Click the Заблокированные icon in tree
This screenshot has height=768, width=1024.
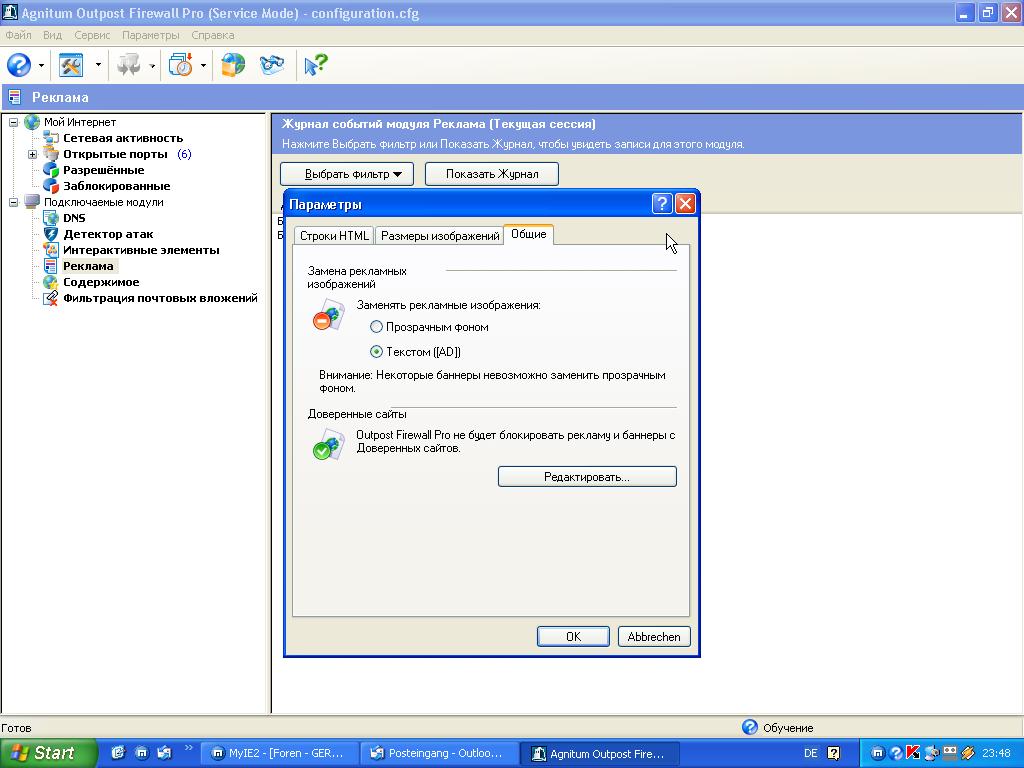pos(51,186)
